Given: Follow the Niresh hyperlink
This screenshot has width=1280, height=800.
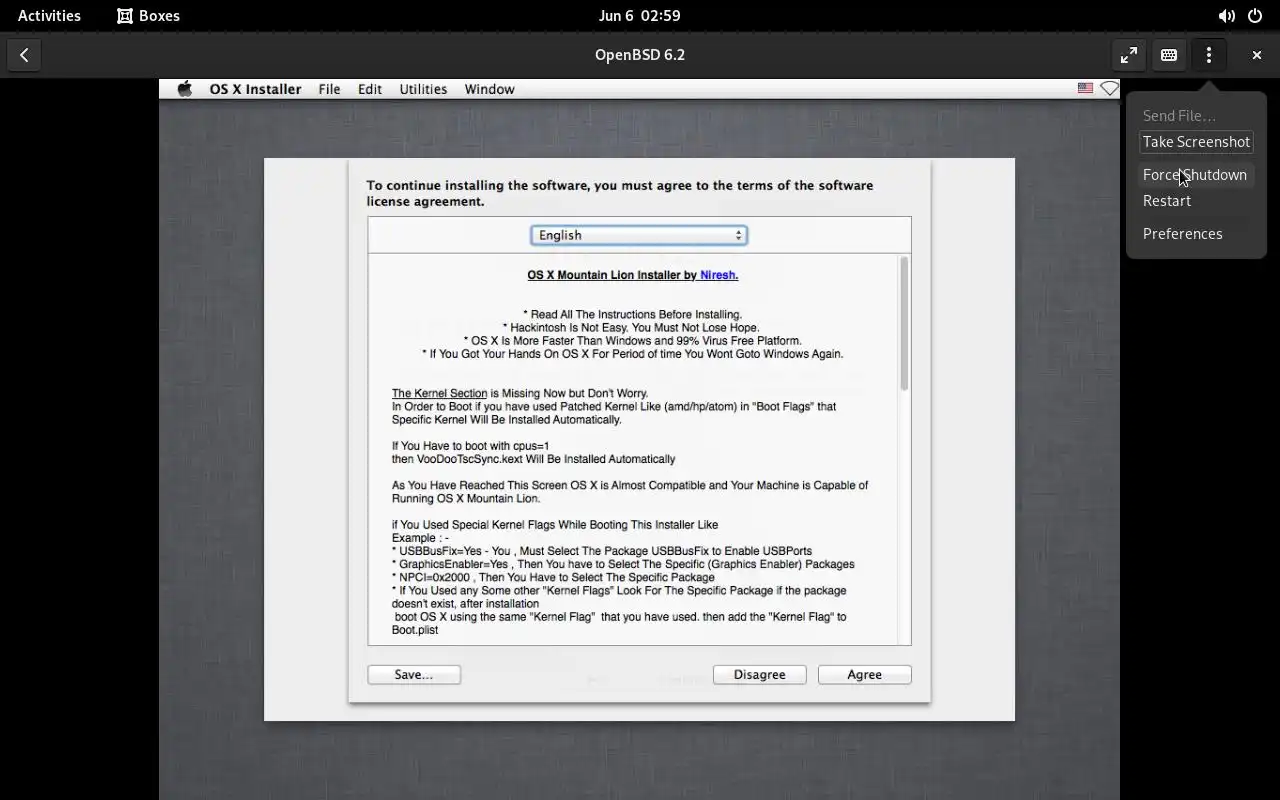Looking at the screenshot, I should coord(719,275).
